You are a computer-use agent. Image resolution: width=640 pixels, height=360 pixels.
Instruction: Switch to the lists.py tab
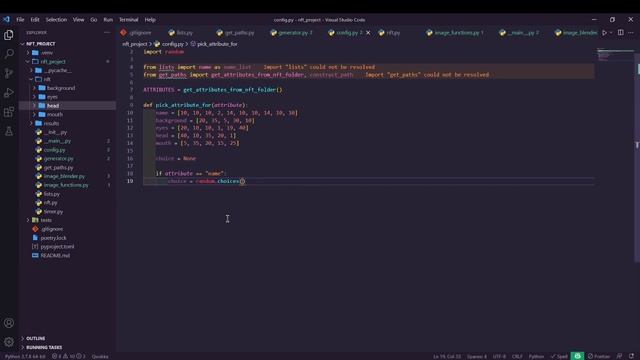[x=181, y=33]
